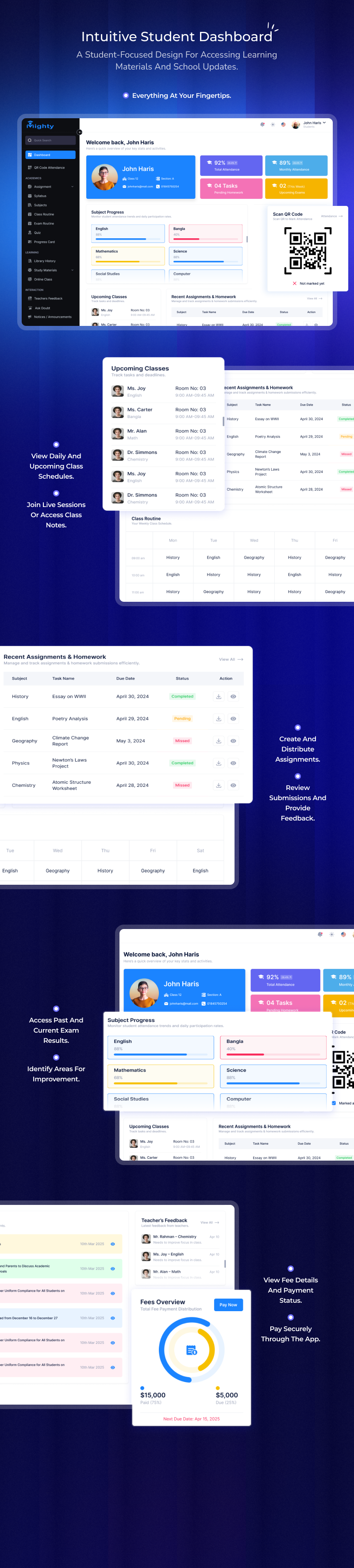Click the flag icon in top dashboard header
354x1568 pixels.
tap(283, 124)
